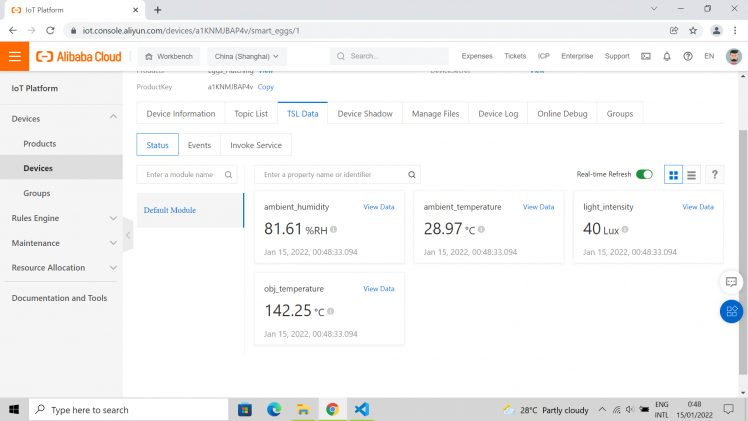
Task: Select the Events sub-tab
Action: [x=199, y=145]
